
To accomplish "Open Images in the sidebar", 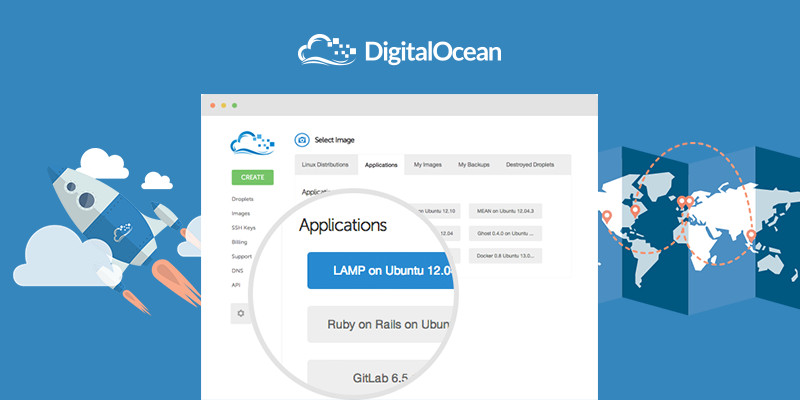I will click(x=241, y=213).
